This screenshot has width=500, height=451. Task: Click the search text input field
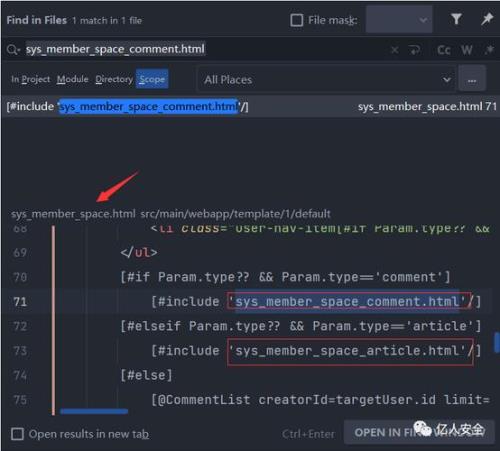[x=207, y=49]
